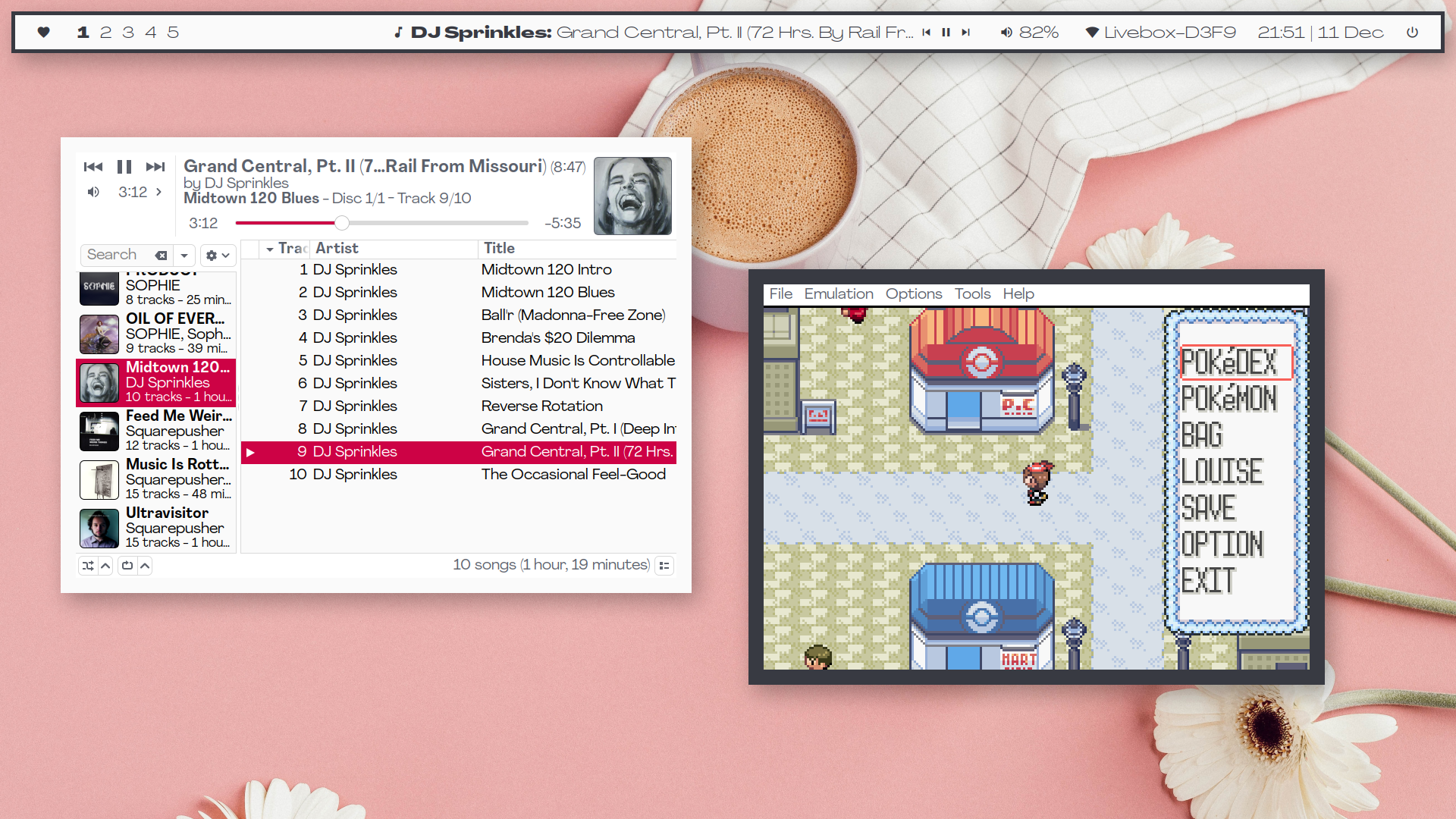
Task: Click the volume speaker icon in player
Action: pos(93,192)
